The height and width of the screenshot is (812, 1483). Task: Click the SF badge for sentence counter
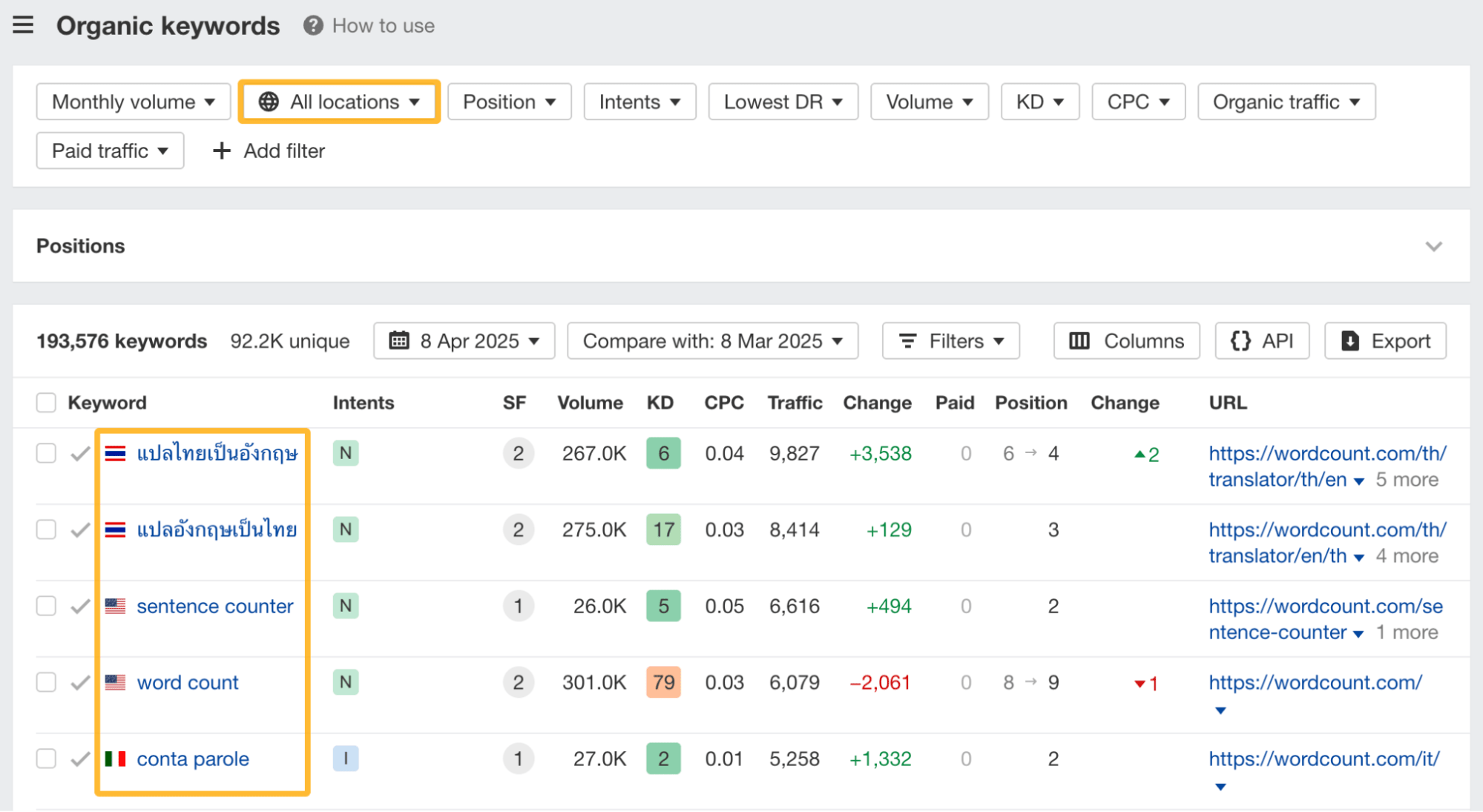point(518,606)
